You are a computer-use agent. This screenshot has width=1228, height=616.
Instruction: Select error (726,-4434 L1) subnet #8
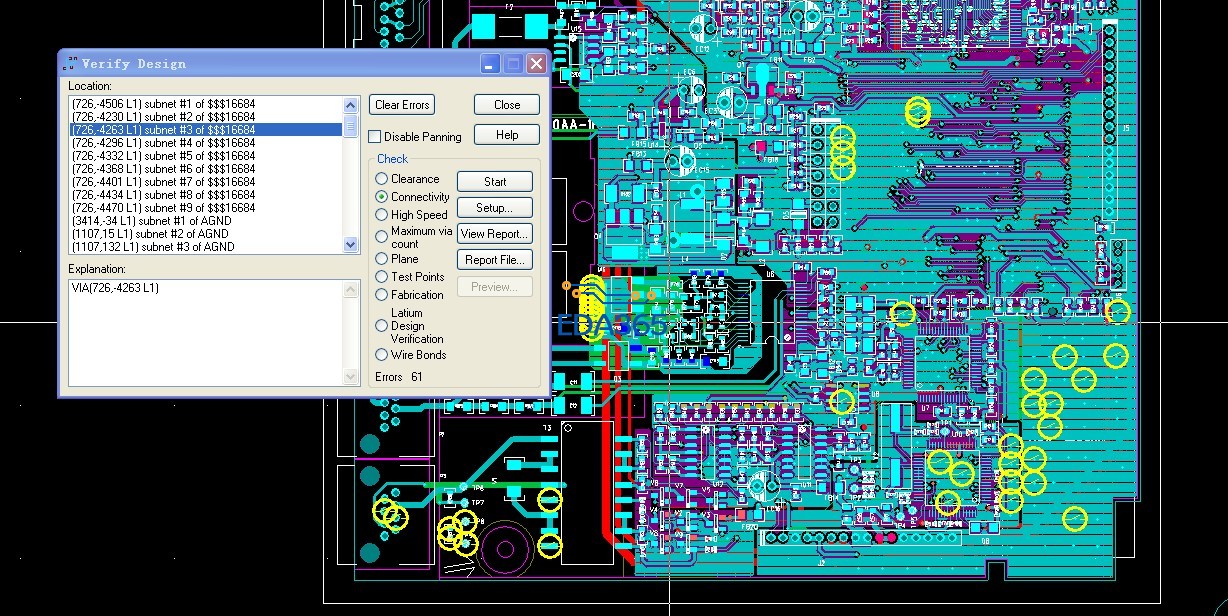[x=205, y=195]
